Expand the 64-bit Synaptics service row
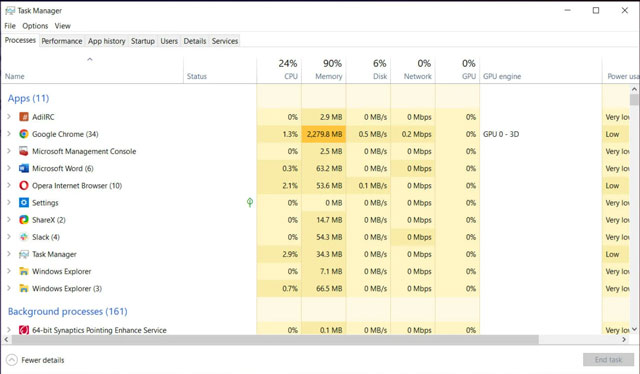The height and width of the screenshot is (374, 640). (9, 329)
